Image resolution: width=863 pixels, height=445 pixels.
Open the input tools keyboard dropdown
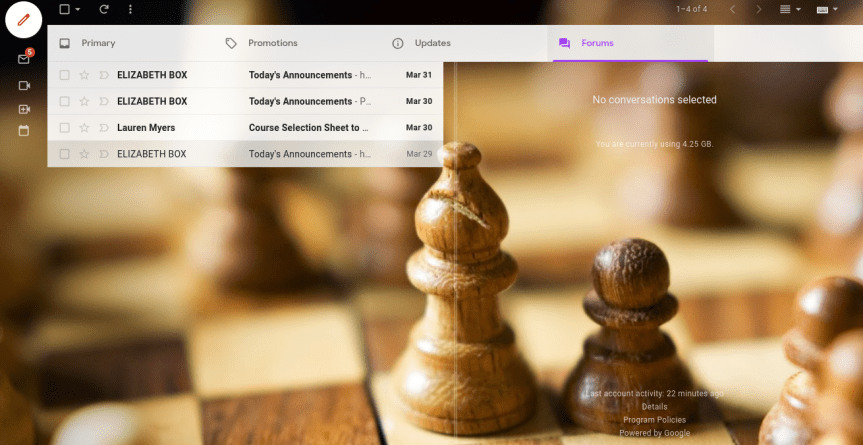[x=827, y=10]
